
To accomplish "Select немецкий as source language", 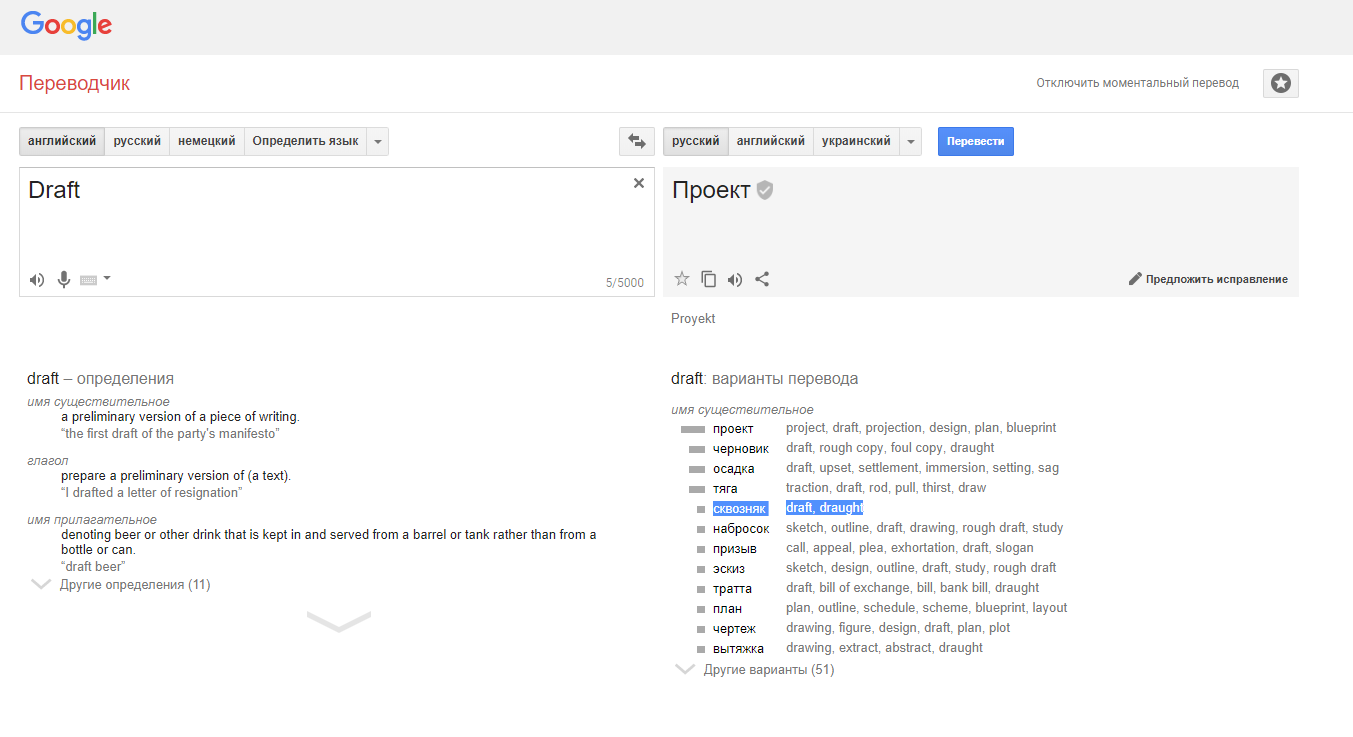I will pos(207,142).
